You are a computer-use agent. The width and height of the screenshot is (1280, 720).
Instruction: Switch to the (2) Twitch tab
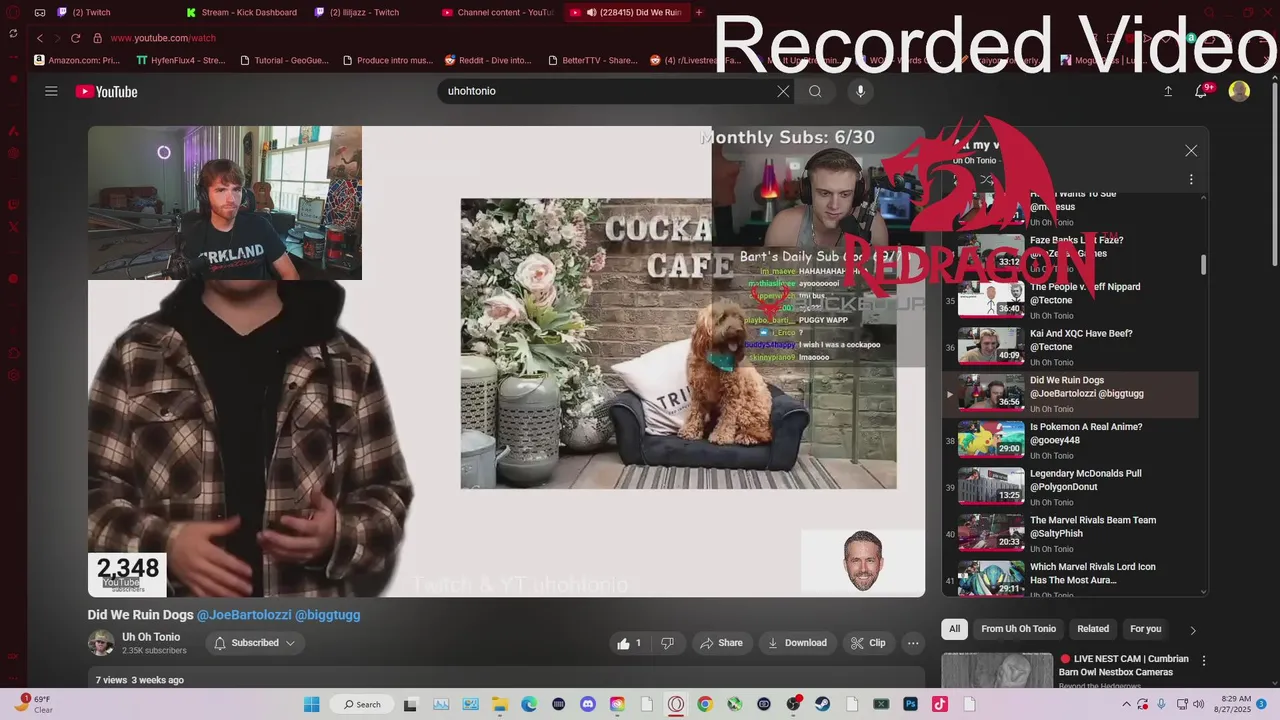click(91, 12)
